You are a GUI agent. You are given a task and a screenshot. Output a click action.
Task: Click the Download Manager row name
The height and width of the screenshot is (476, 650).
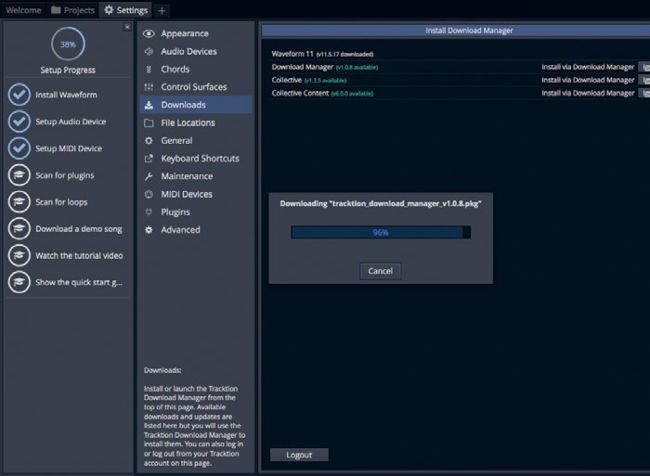[x=302, y=67]
